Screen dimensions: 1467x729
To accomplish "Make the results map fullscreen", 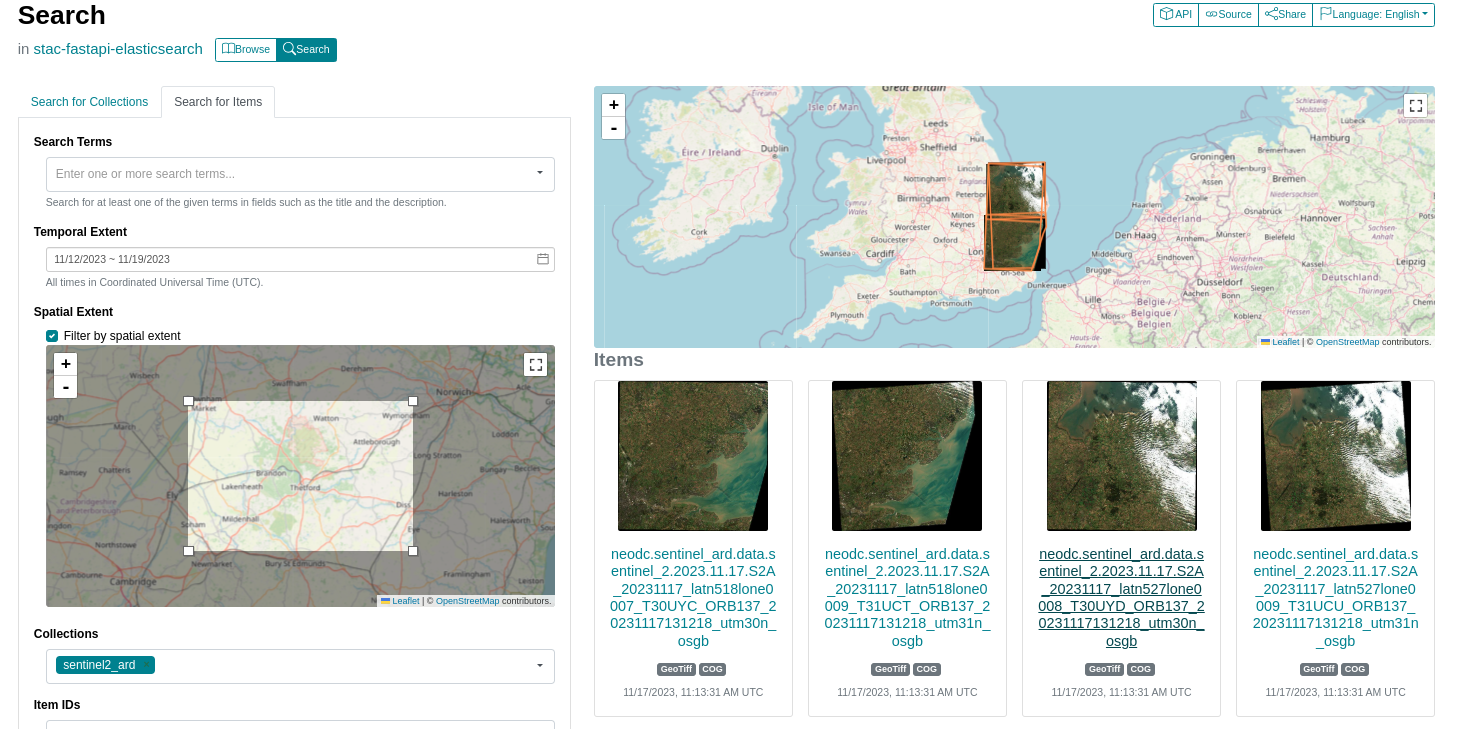I will [1415, 105].
